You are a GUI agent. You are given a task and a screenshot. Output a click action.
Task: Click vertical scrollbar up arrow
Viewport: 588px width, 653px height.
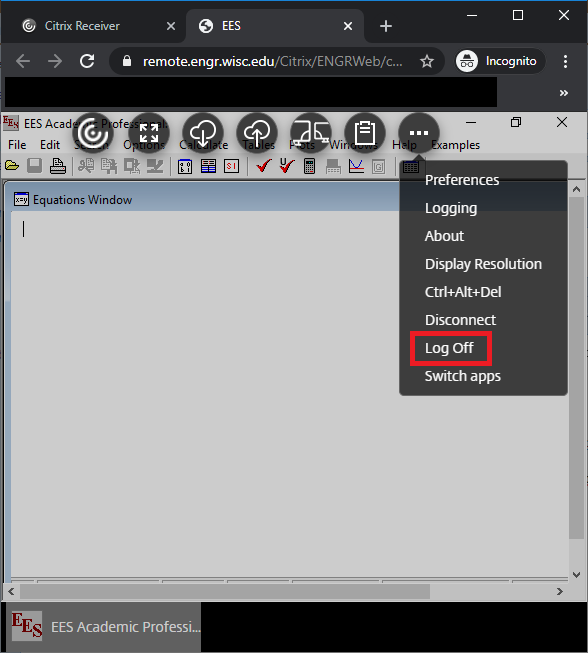576,189
